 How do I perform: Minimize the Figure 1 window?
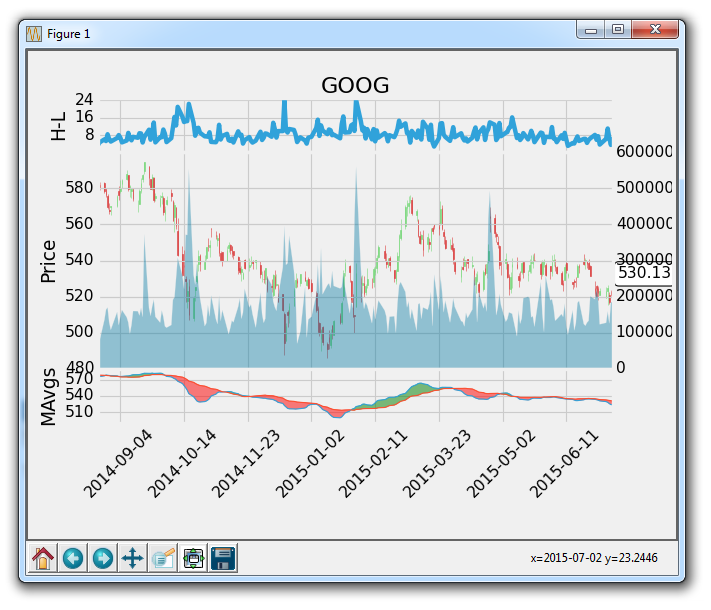591,31
